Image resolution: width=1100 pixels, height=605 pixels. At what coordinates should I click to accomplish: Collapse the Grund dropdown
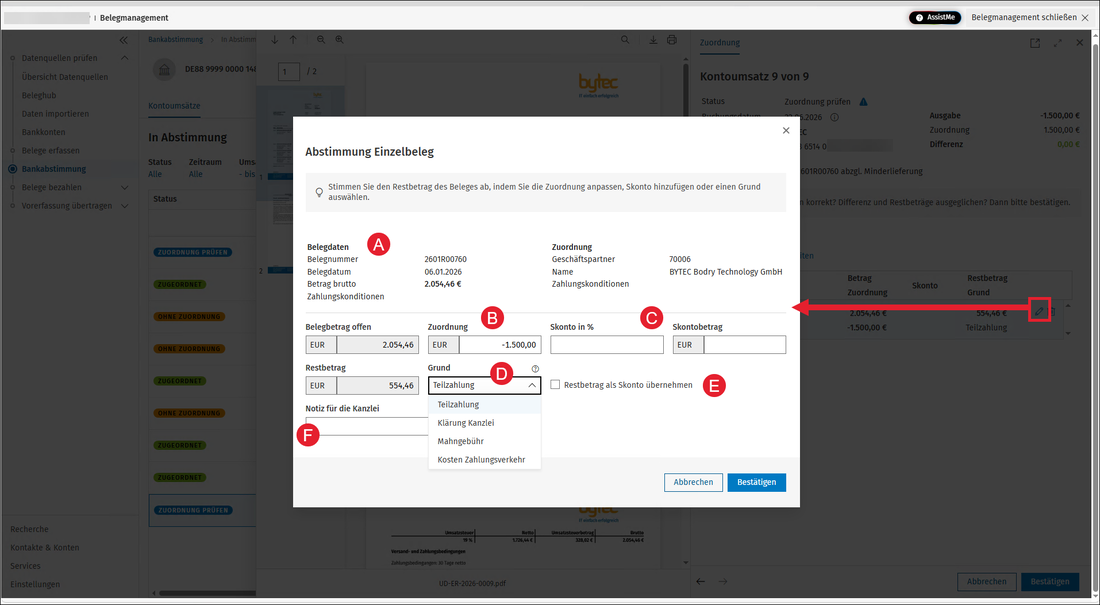coord(532,385)
